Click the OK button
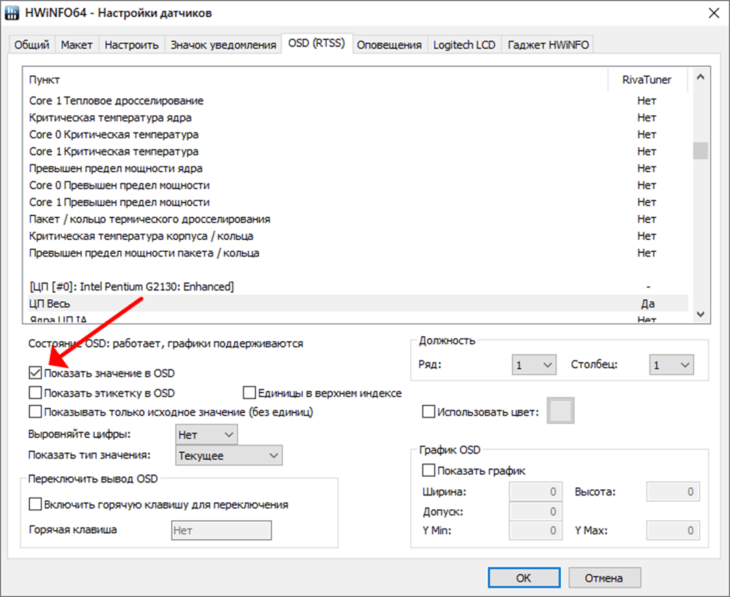The image size is (730, 597). 524,577
